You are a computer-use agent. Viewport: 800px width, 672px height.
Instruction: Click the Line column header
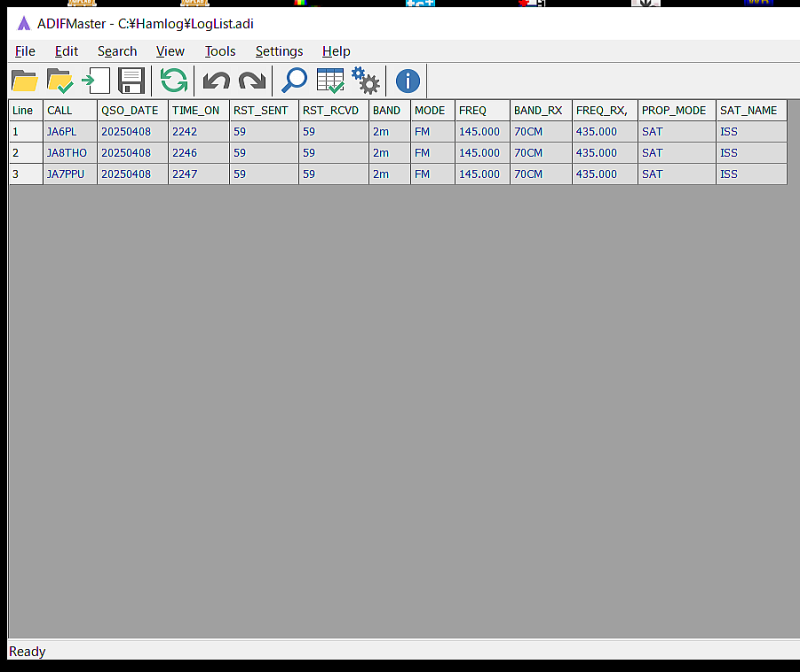(x=26, y=110)
